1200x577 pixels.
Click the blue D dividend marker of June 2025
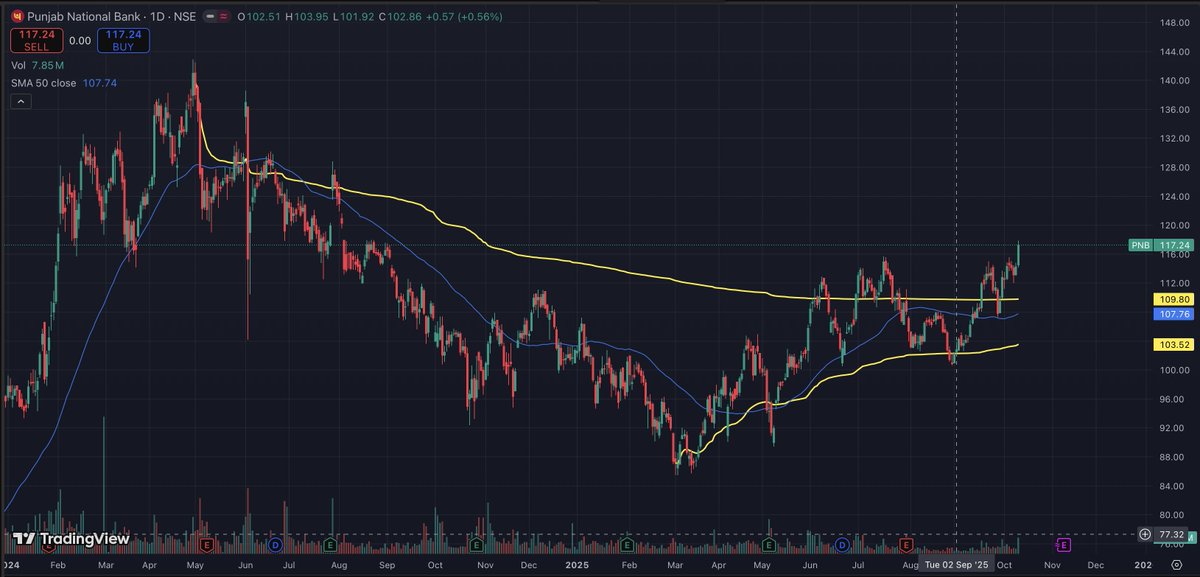pyautogui.click(x=842, y=545)
